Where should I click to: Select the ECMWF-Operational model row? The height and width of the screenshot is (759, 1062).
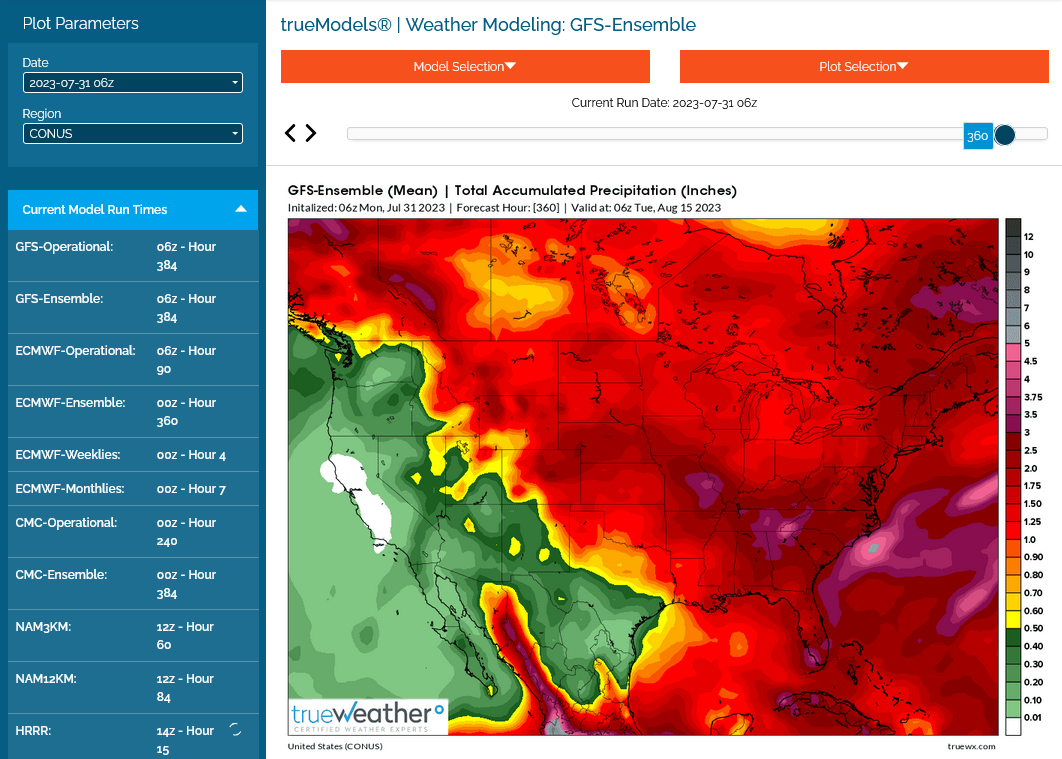tap(133, 360)
